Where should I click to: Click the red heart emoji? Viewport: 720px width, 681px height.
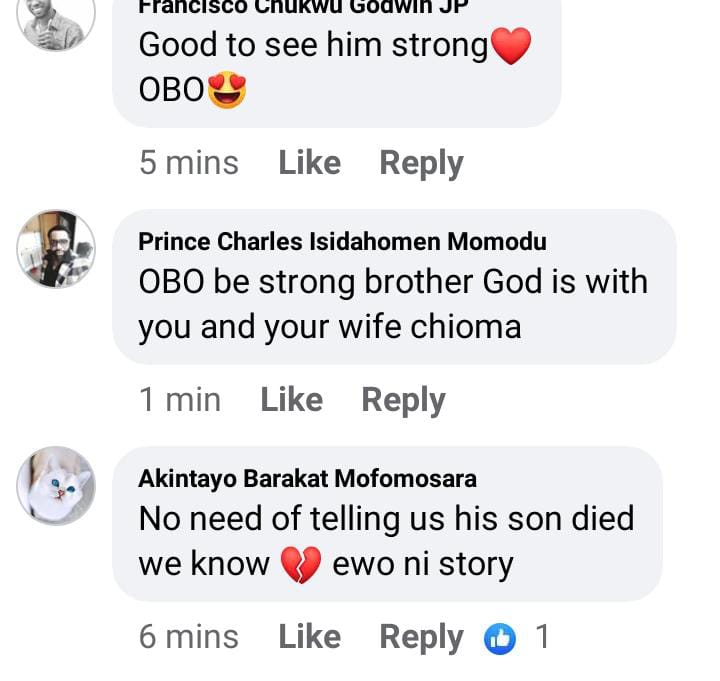[x=511, y=46]
